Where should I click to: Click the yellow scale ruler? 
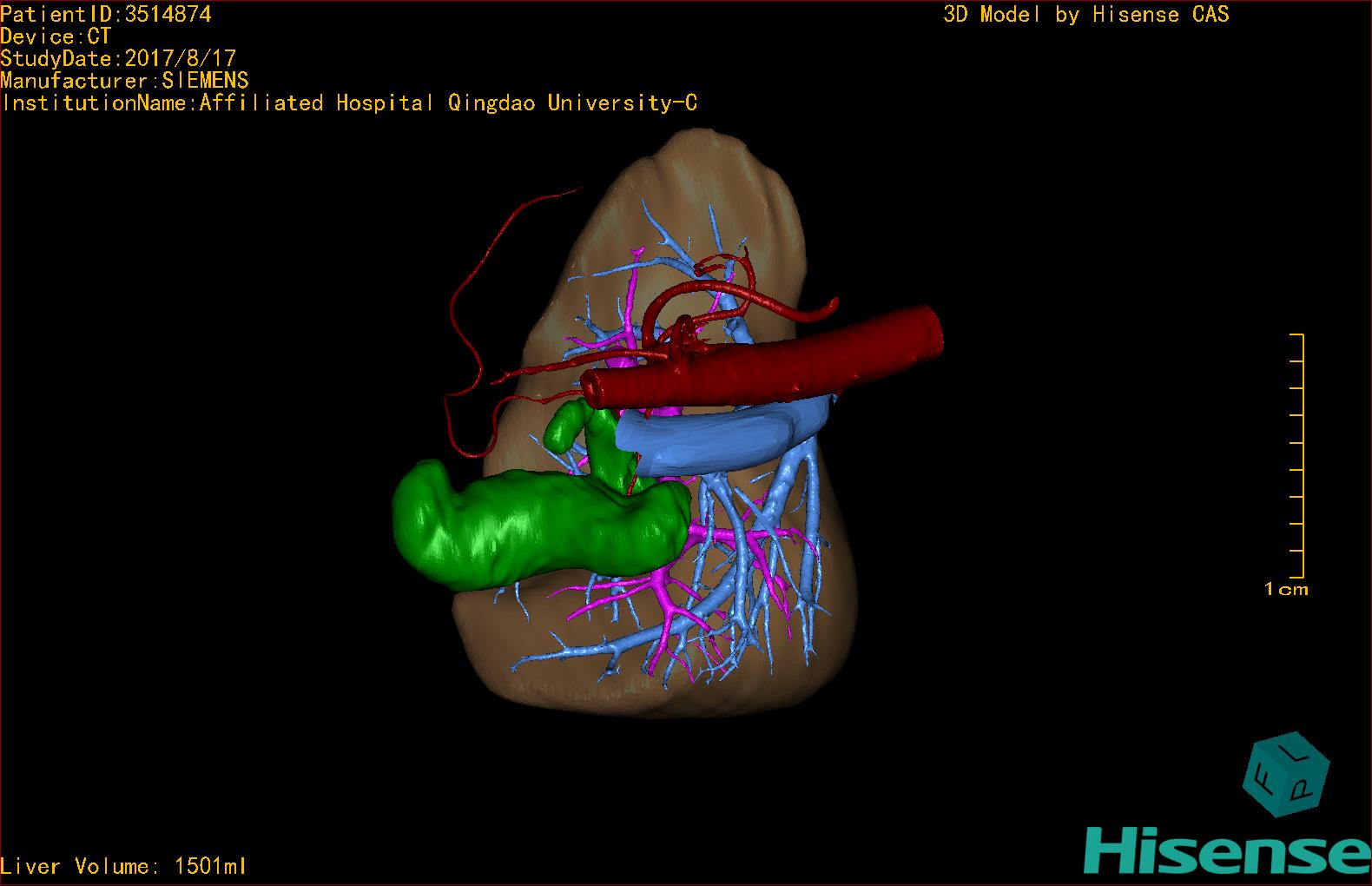(x=1297, y=456)
